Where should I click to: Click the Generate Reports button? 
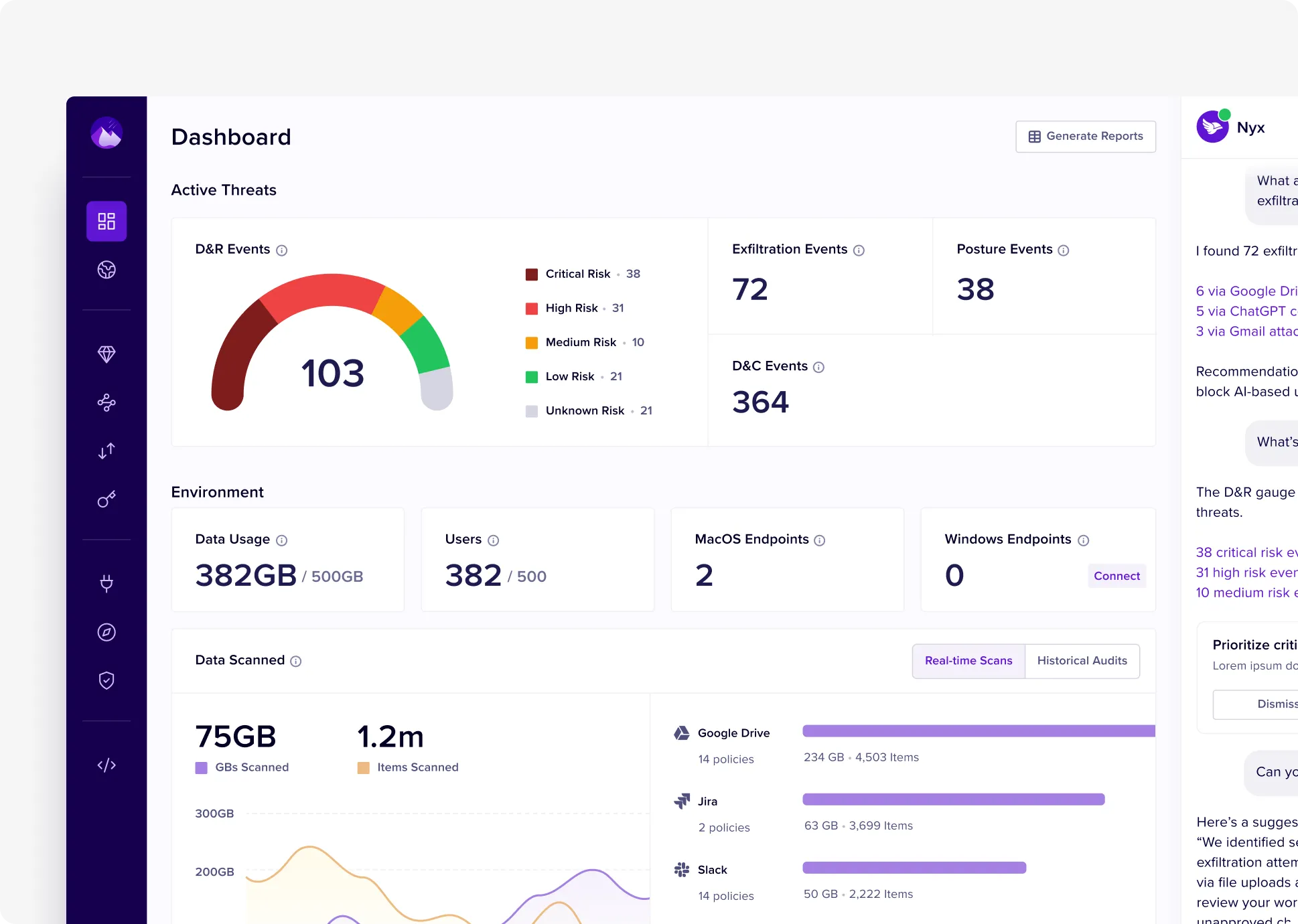1085,137
